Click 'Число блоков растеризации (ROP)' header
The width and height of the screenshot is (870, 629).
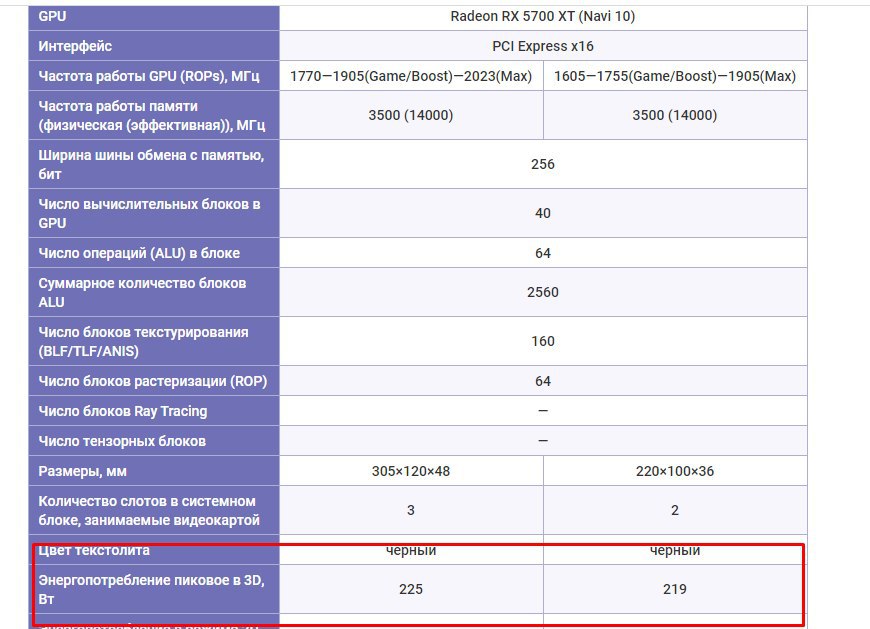click(154, 381)
